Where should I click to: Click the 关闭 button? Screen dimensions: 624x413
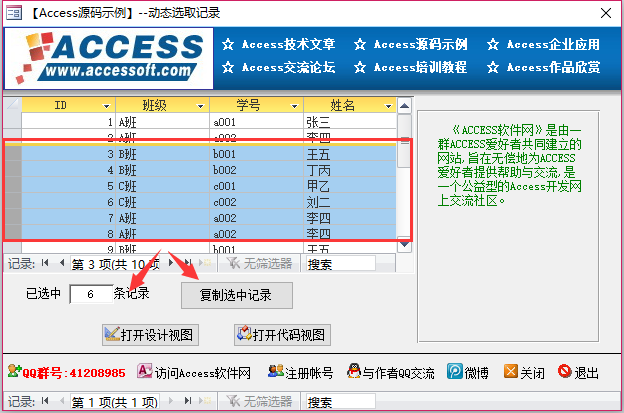pyautogui.click(x=524, y=372)
